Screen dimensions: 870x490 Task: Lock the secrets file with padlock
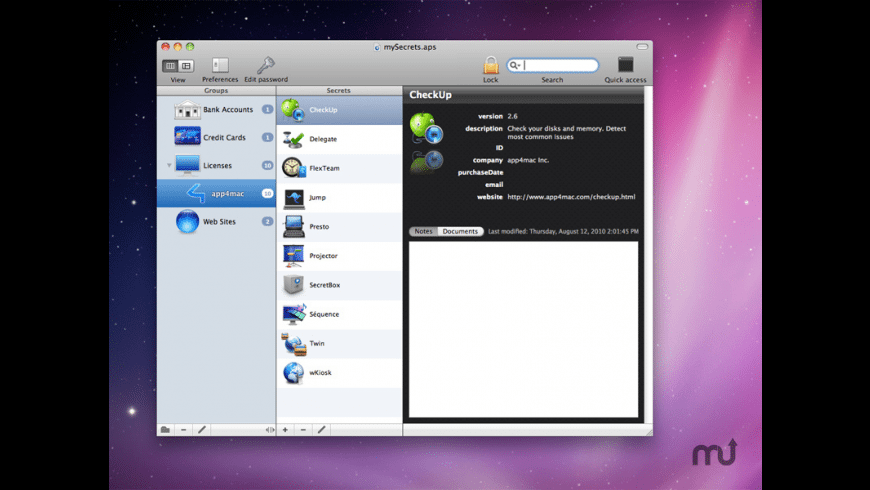pos(491,66)
